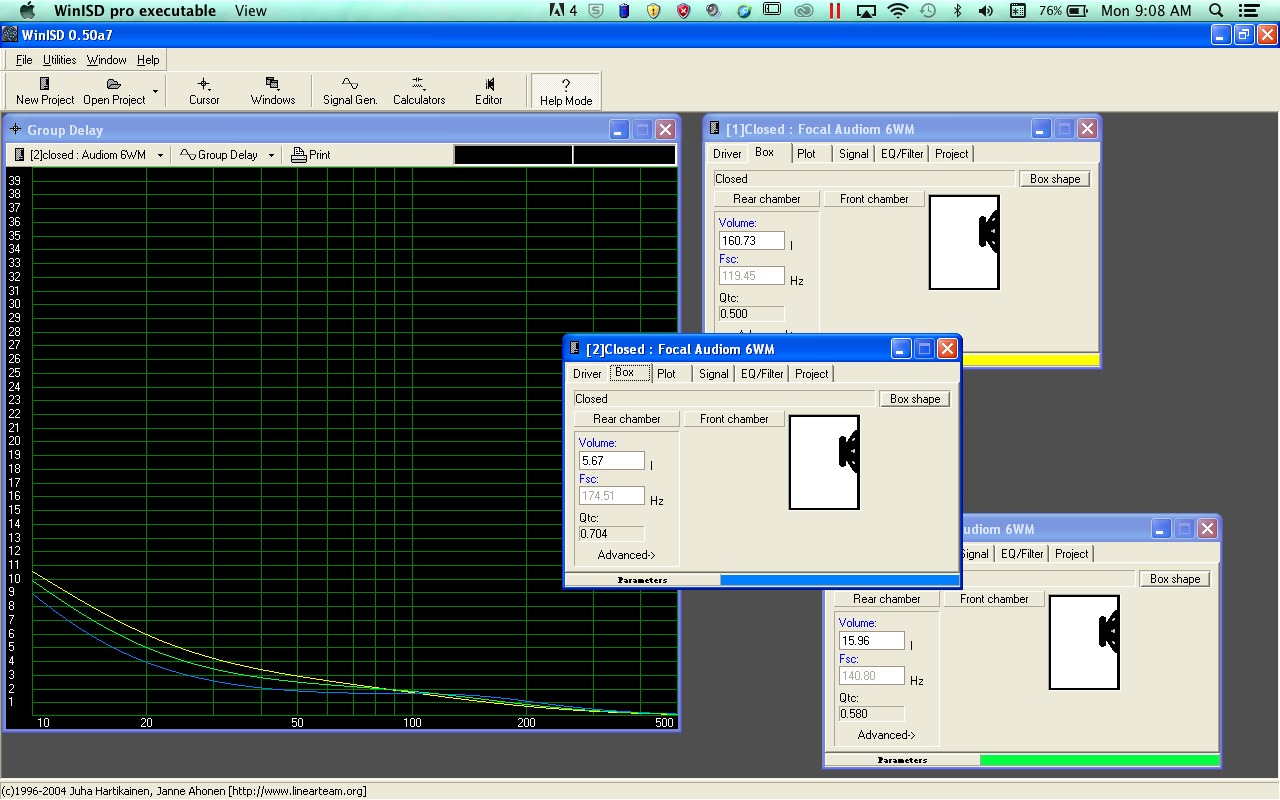Click the Apple menu icon
This screenshot has height=800, width=1280.
click(28, 11)
